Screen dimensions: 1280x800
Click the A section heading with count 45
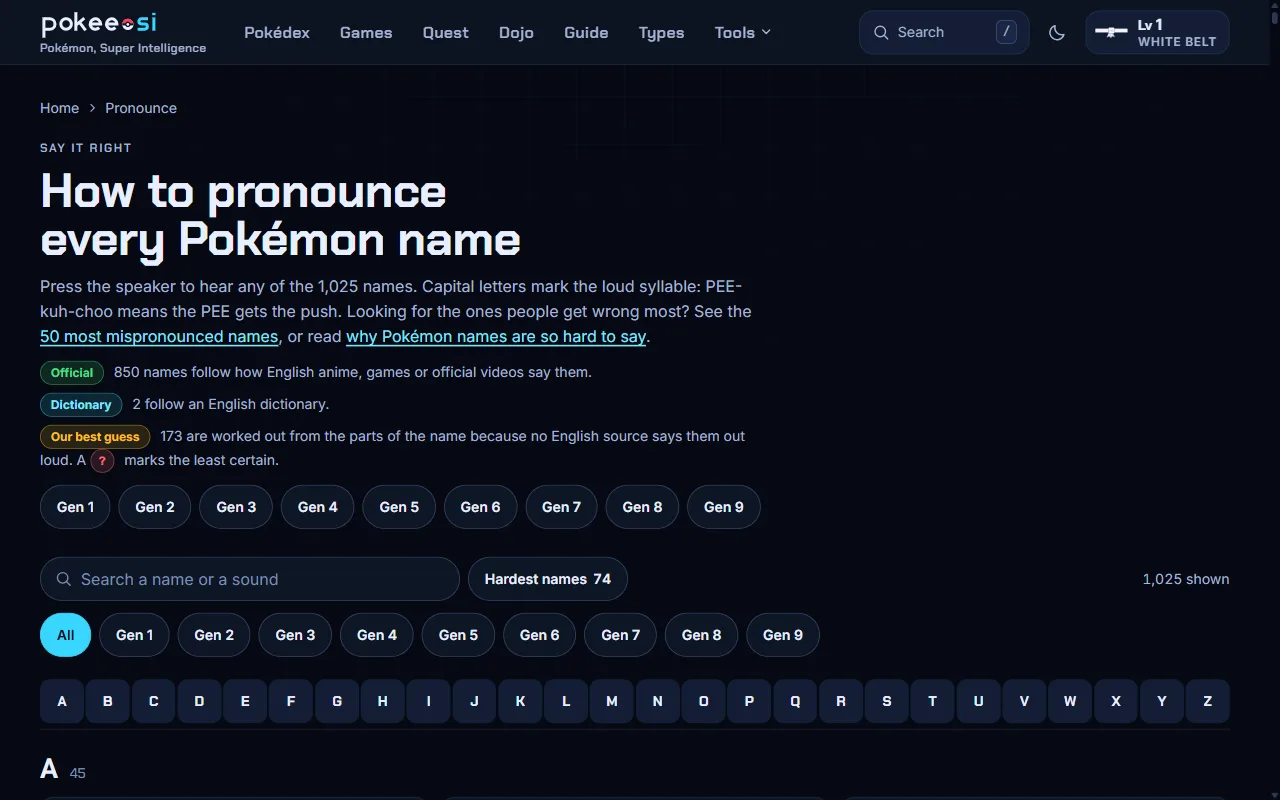63,769
